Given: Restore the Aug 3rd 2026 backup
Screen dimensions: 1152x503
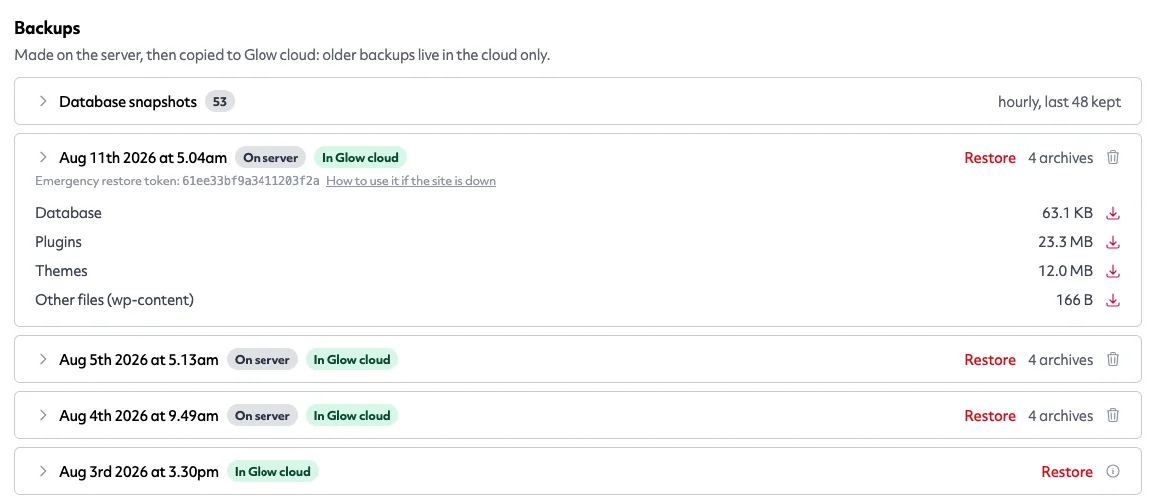Looking at the screenshot, I should coord(1067,471).
